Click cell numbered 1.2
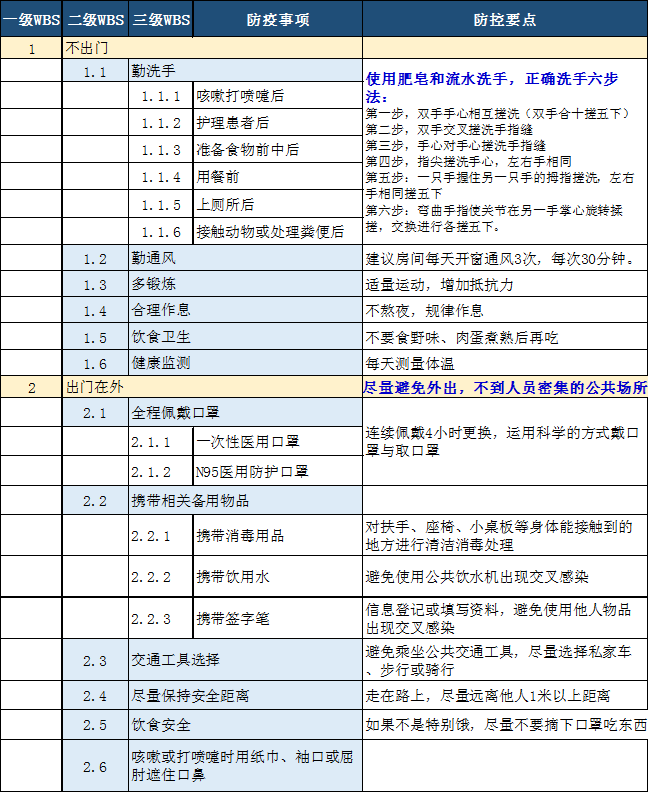The image size is (649, 793). click(96, 258)
